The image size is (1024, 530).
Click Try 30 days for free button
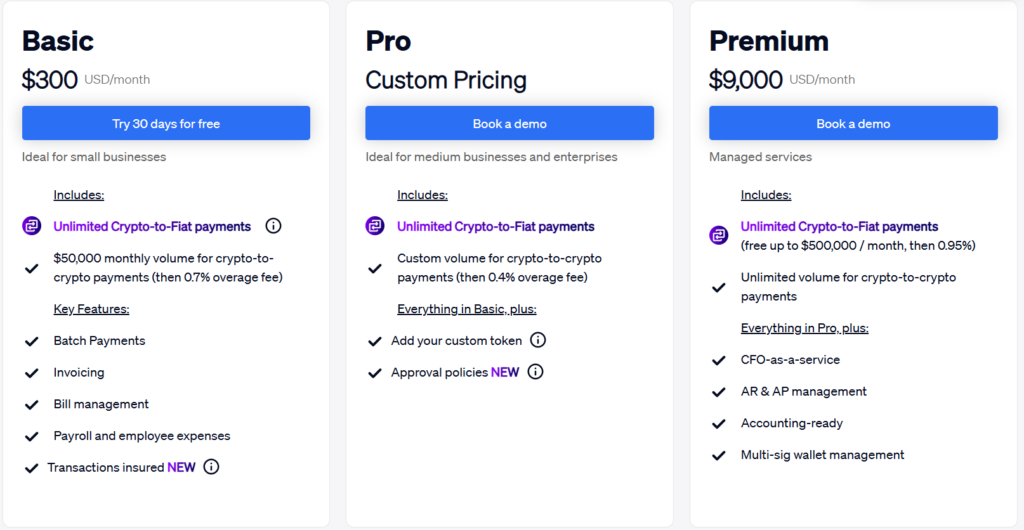tap(166, 124)
